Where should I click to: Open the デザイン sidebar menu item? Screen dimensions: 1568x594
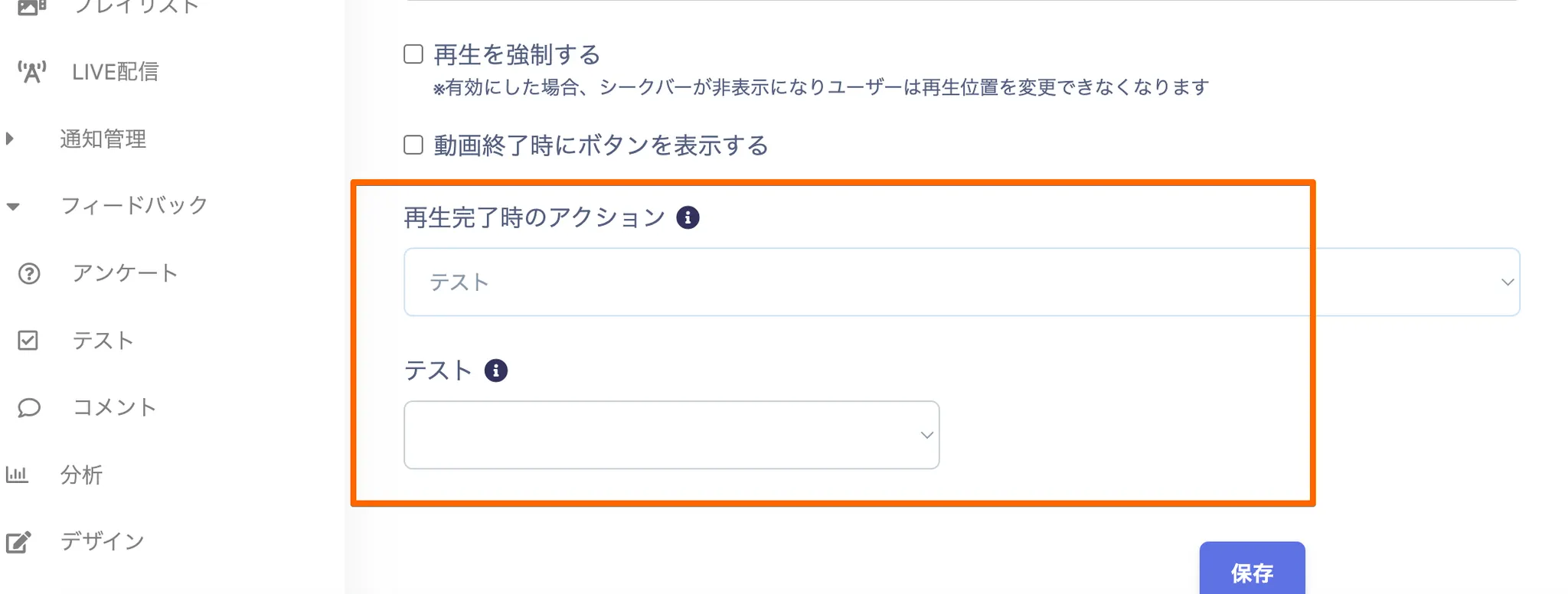102,542
